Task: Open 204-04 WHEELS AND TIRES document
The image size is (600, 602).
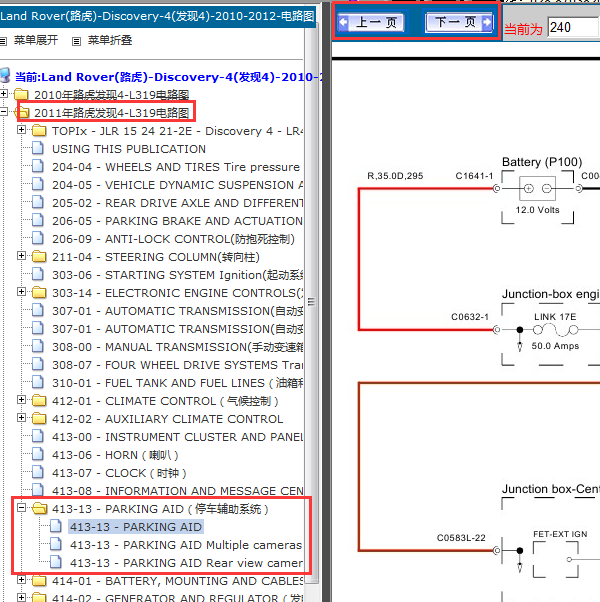Action: (176, 167)
